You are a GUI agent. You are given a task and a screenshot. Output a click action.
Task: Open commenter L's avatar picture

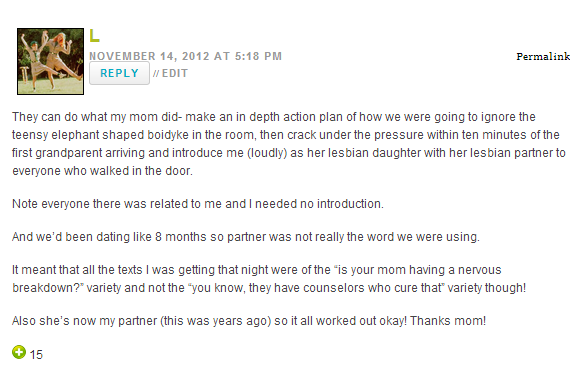(x=51, y=61)
